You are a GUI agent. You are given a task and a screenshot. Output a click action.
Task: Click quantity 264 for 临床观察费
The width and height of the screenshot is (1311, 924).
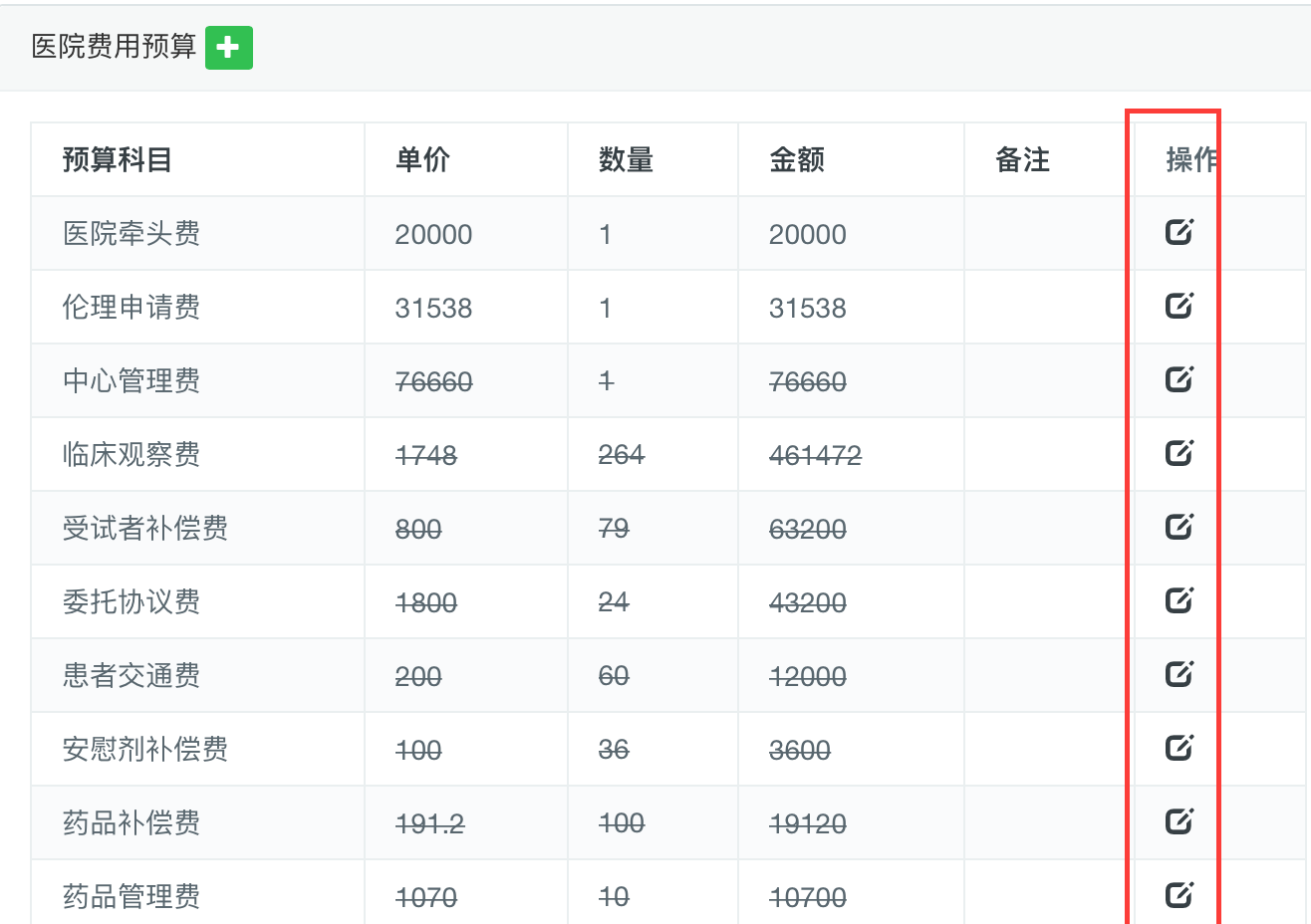coord(622,456)
